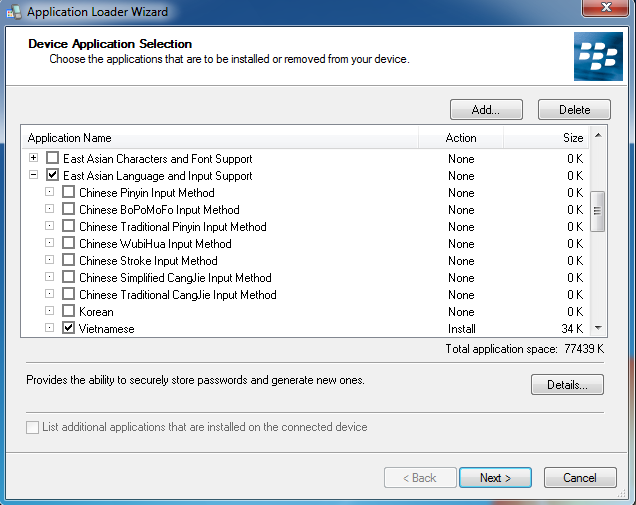Check Chinese Simplified CangJie Input Method
The width and height of the screenshot is (636, 505).
pos(68,277)
